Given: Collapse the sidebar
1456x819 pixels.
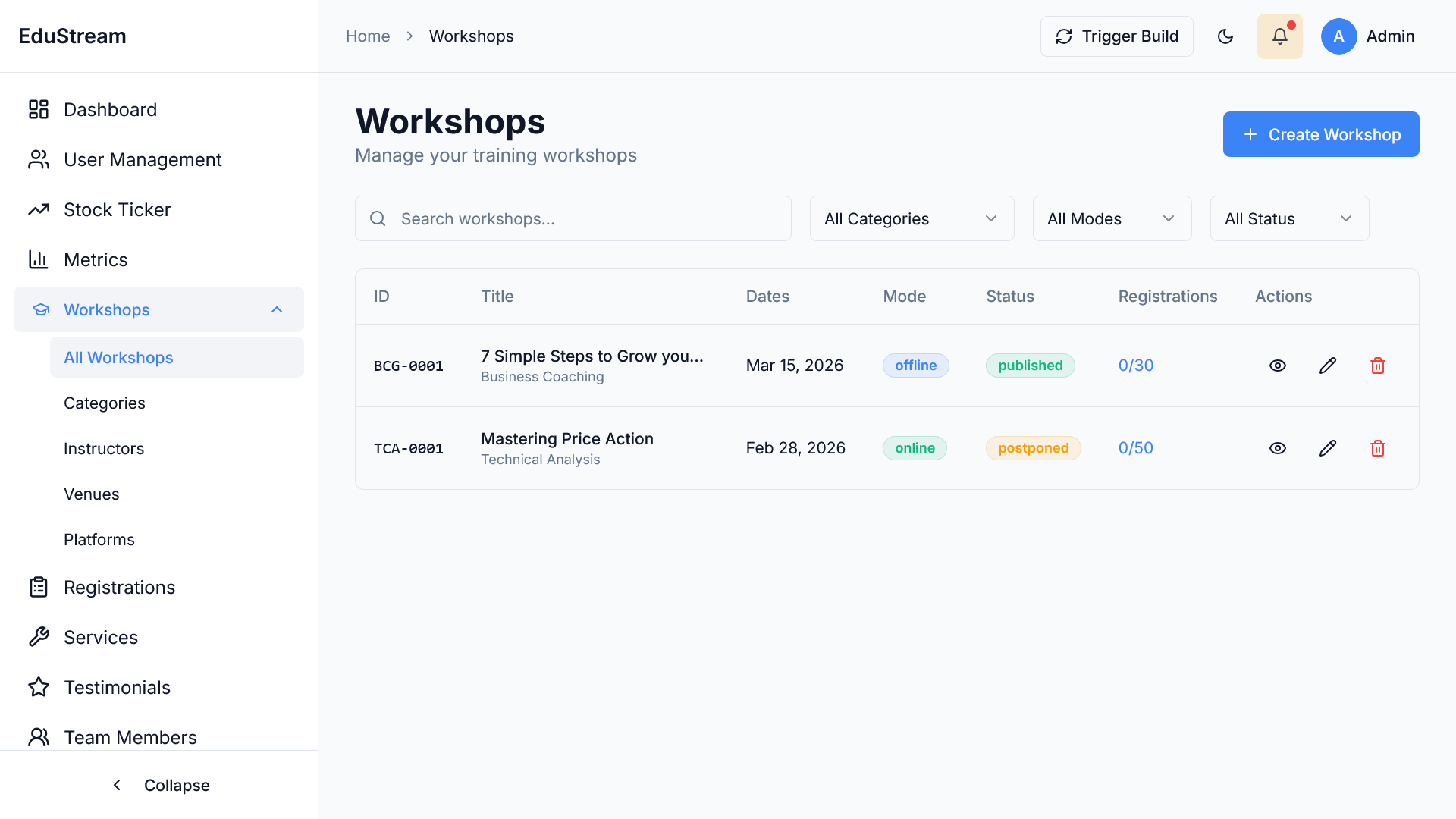Looking at the screenshot, I should pyautogui.click(x=159, y=785).
